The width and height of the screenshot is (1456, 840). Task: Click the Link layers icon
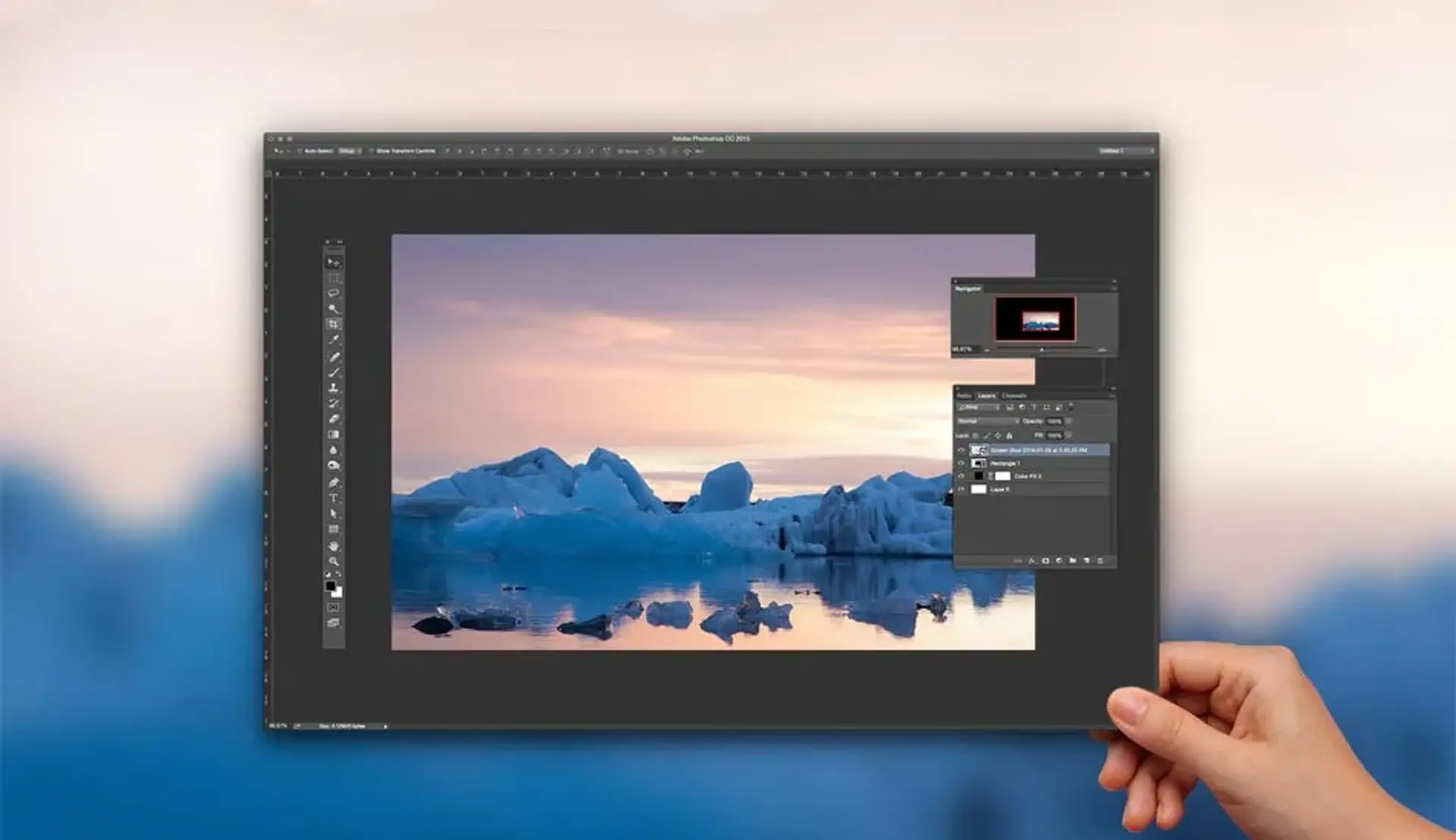[x=1018, y=561]
